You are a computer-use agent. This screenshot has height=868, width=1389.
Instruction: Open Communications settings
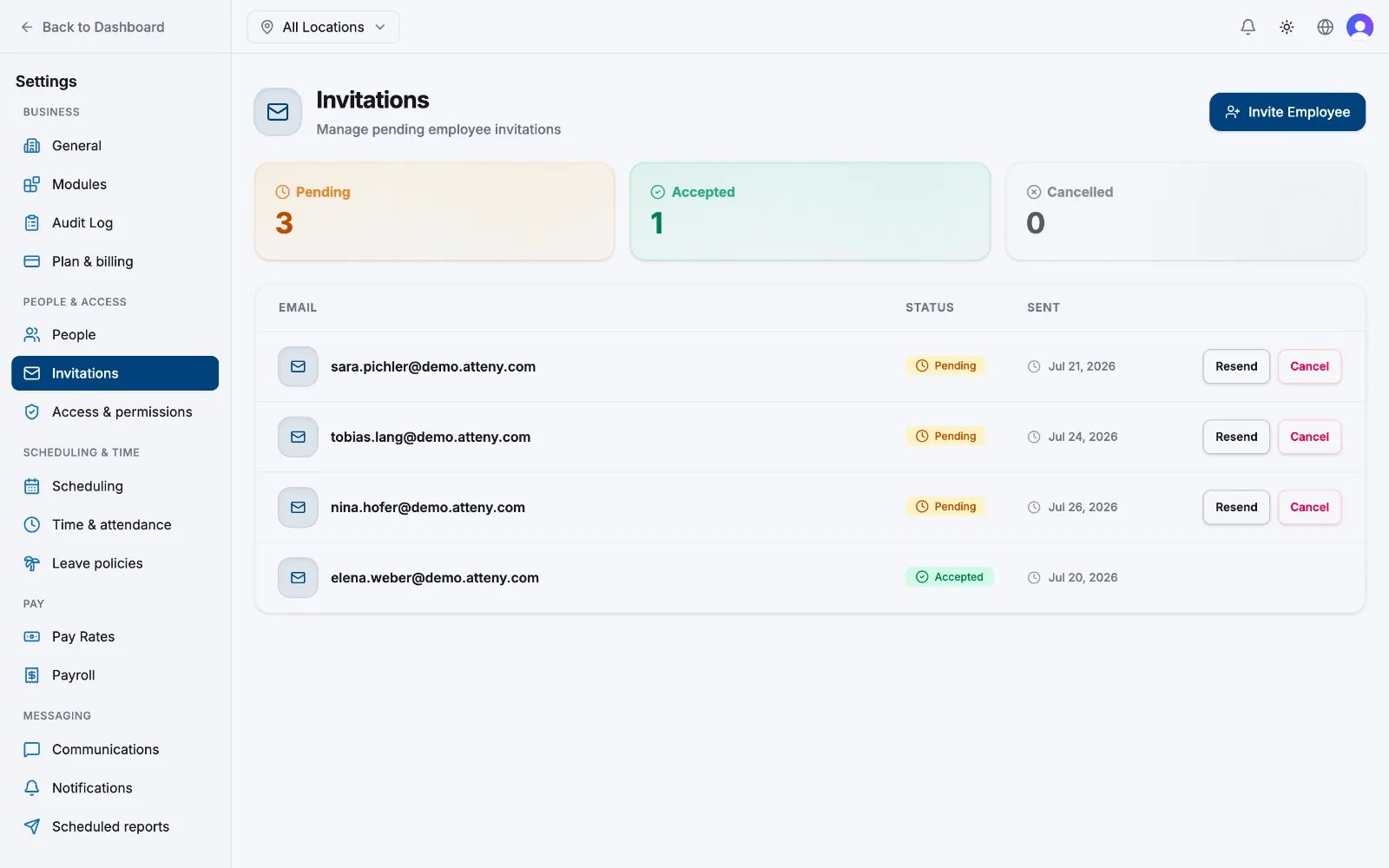tap(115, 749)
